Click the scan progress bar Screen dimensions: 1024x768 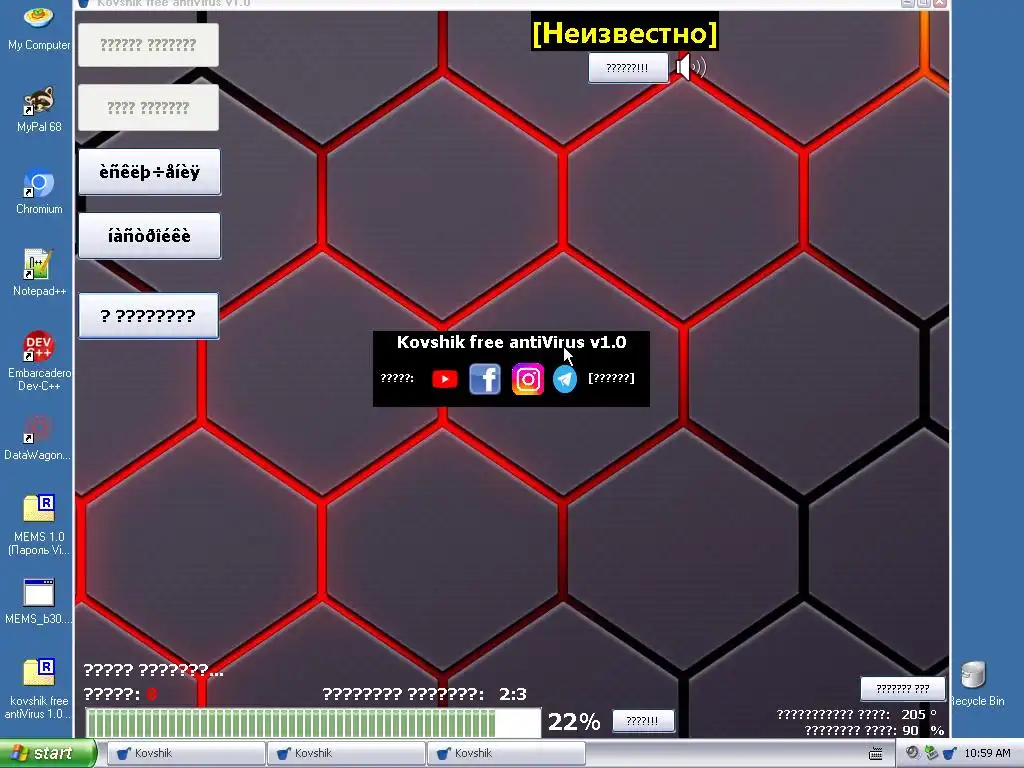point(313,723)
